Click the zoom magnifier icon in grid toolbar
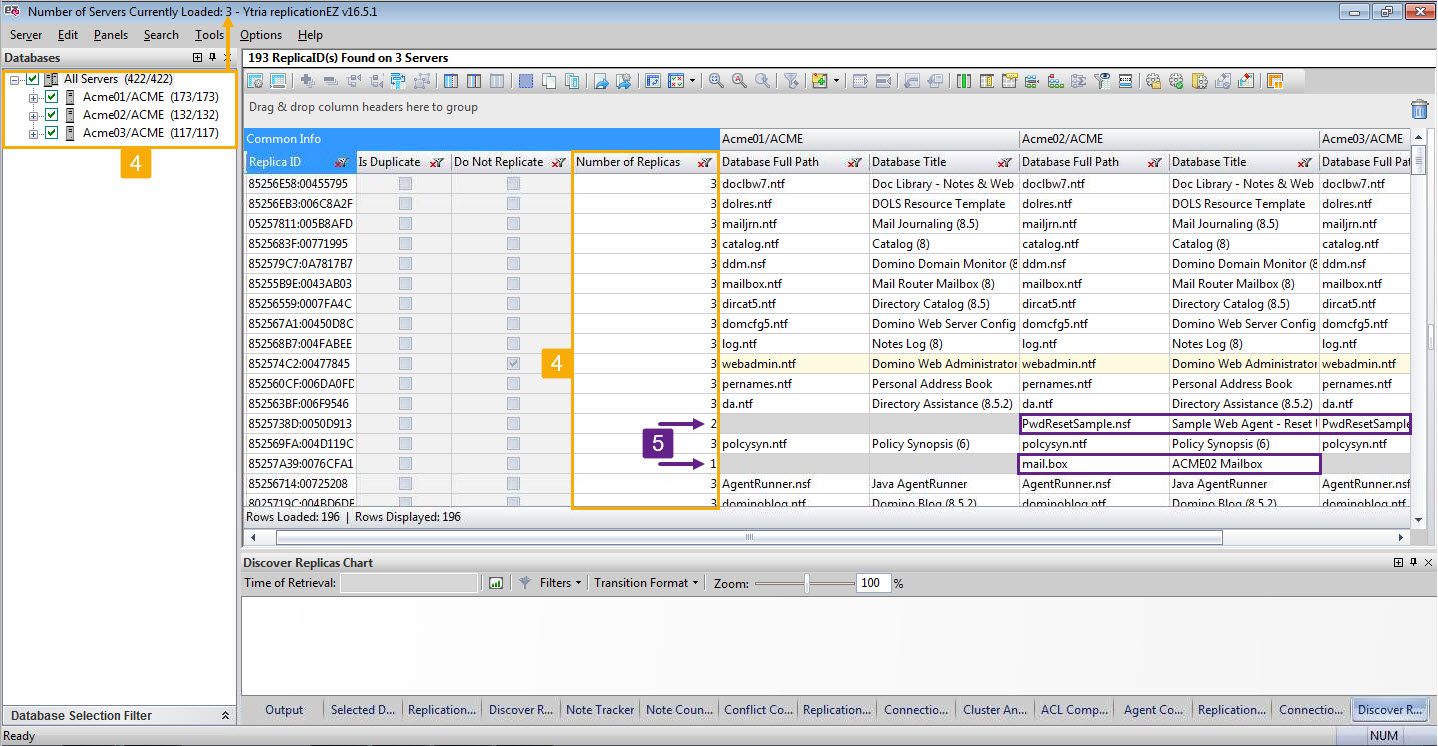Image resolution: width=1438 pixels, height=746 pixels. [716, 81]
